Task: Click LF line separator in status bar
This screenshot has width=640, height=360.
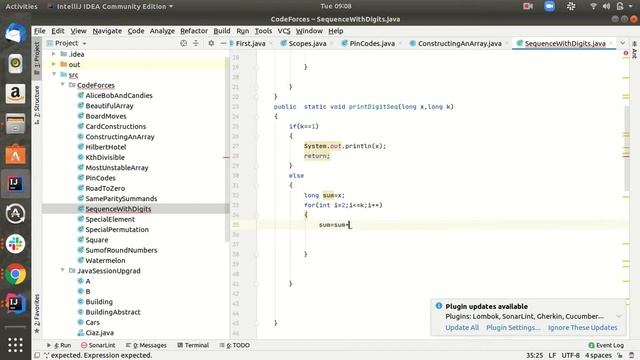Action: [552, 356]
